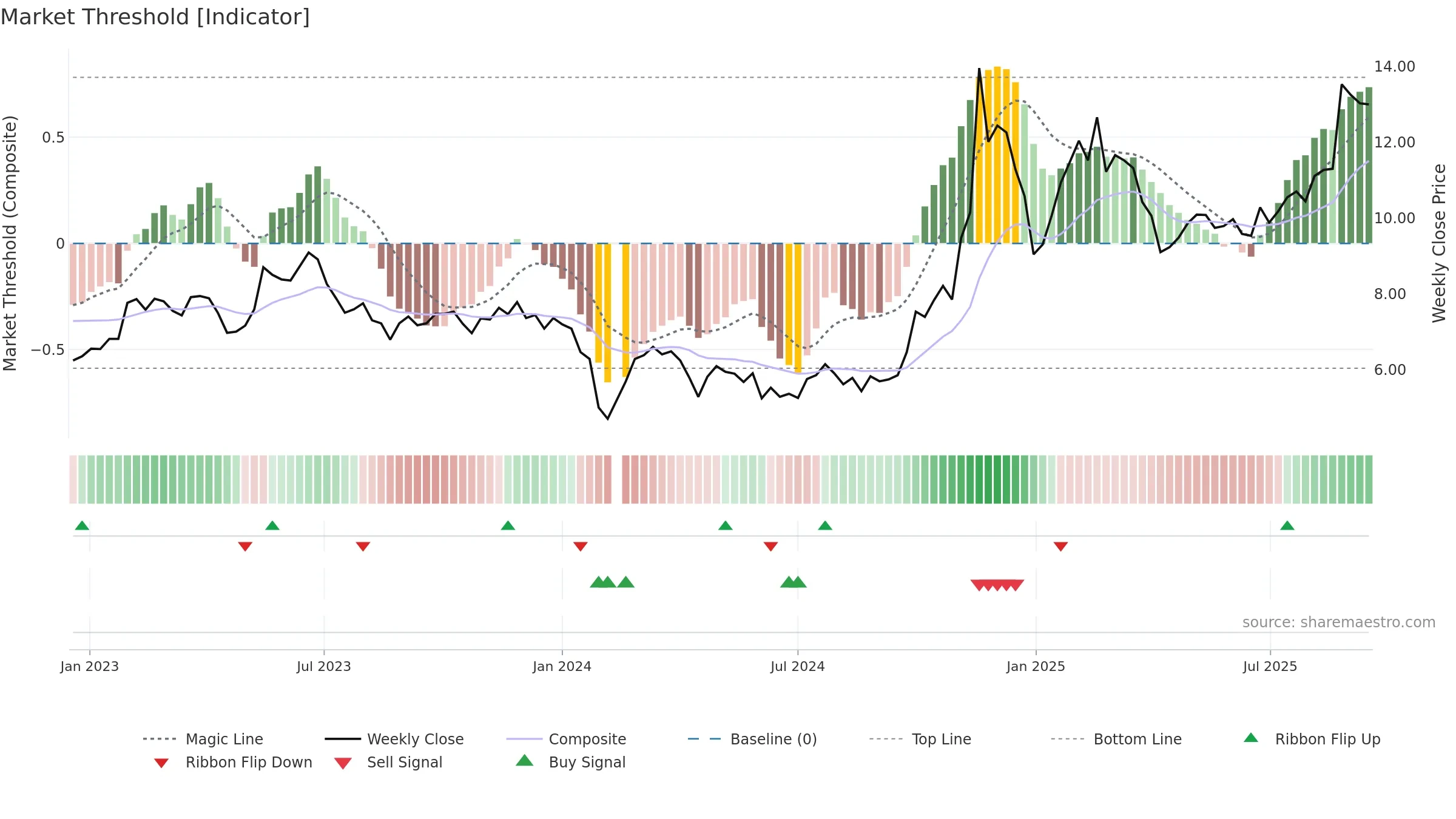The height and width of the screenshot is (819, 1456).
Task: Click the ribbon flip down marker after Jan 2025
Action: pos(1060,547)
